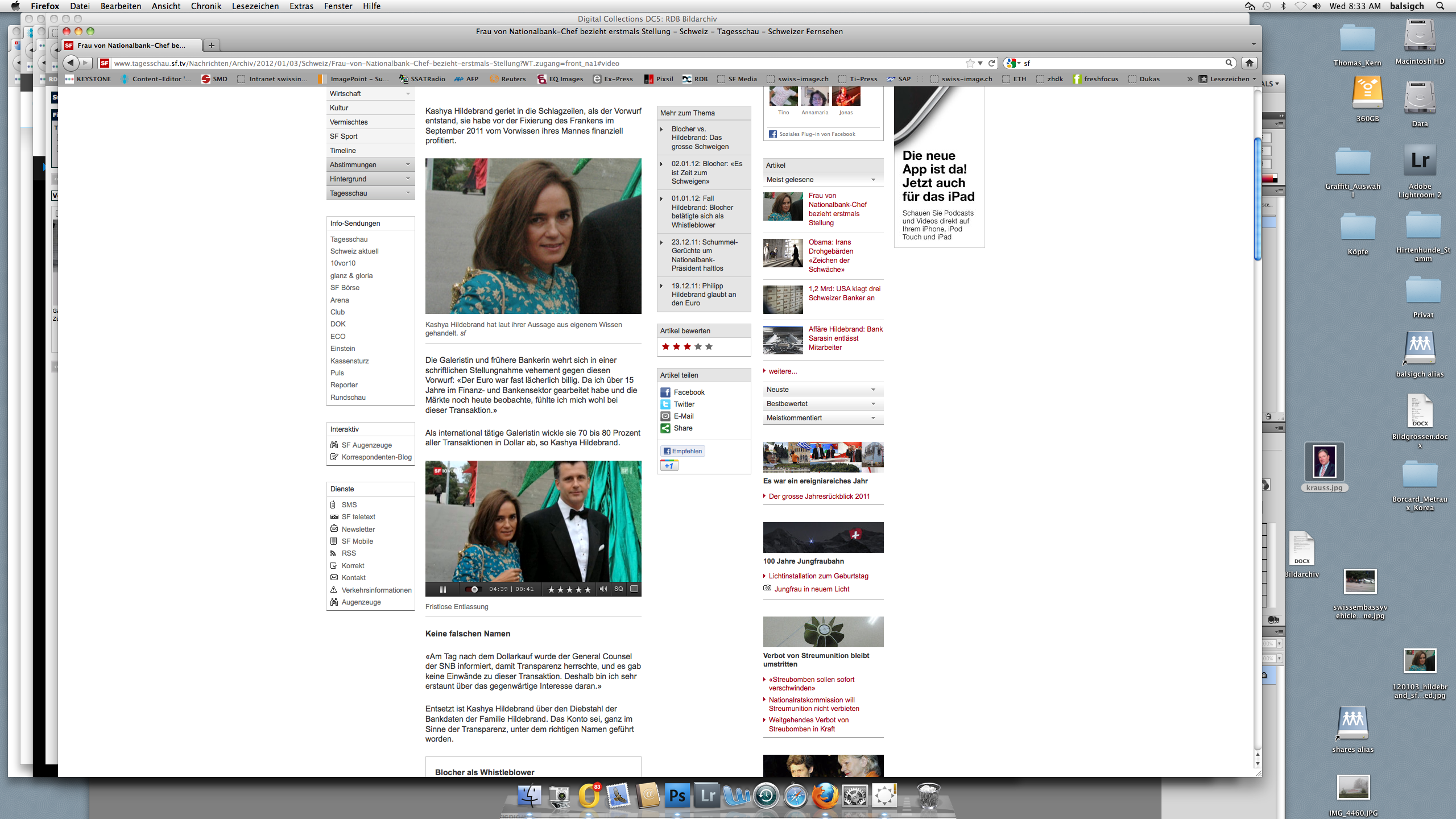The height and width of the screenshot is (819, 1456).
Task: Open the Meist gelesene dropdown
Action: click(x=822, y=180)
